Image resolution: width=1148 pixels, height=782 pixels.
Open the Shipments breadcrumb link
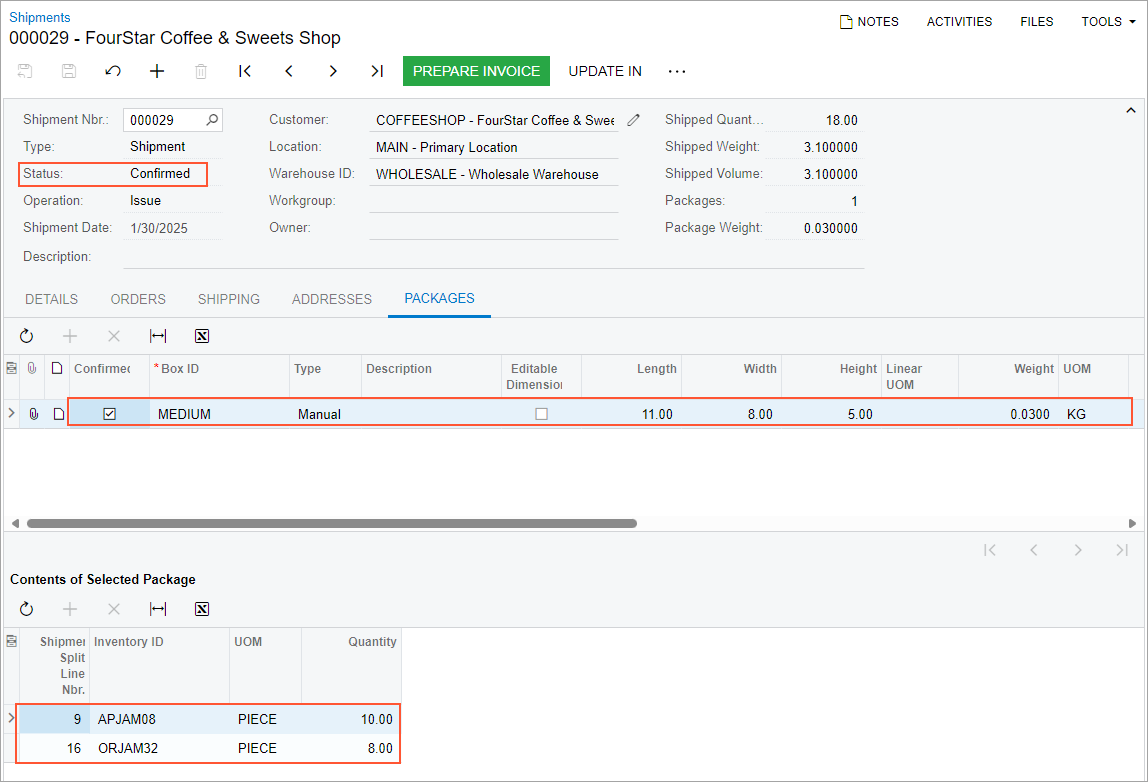click(40, 17)
